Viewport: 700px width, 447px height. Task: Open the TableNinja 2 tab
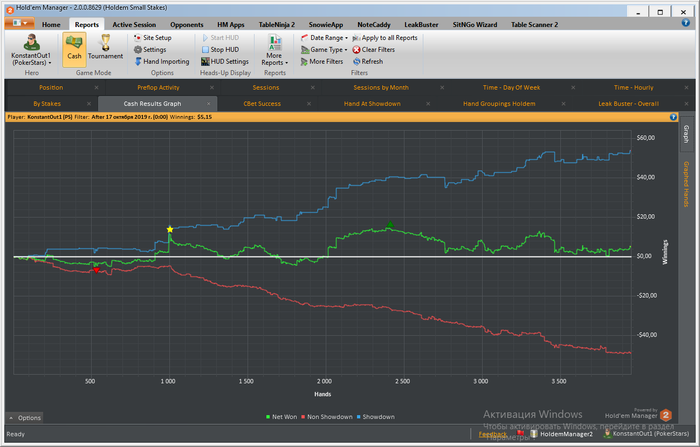point(277,25)
